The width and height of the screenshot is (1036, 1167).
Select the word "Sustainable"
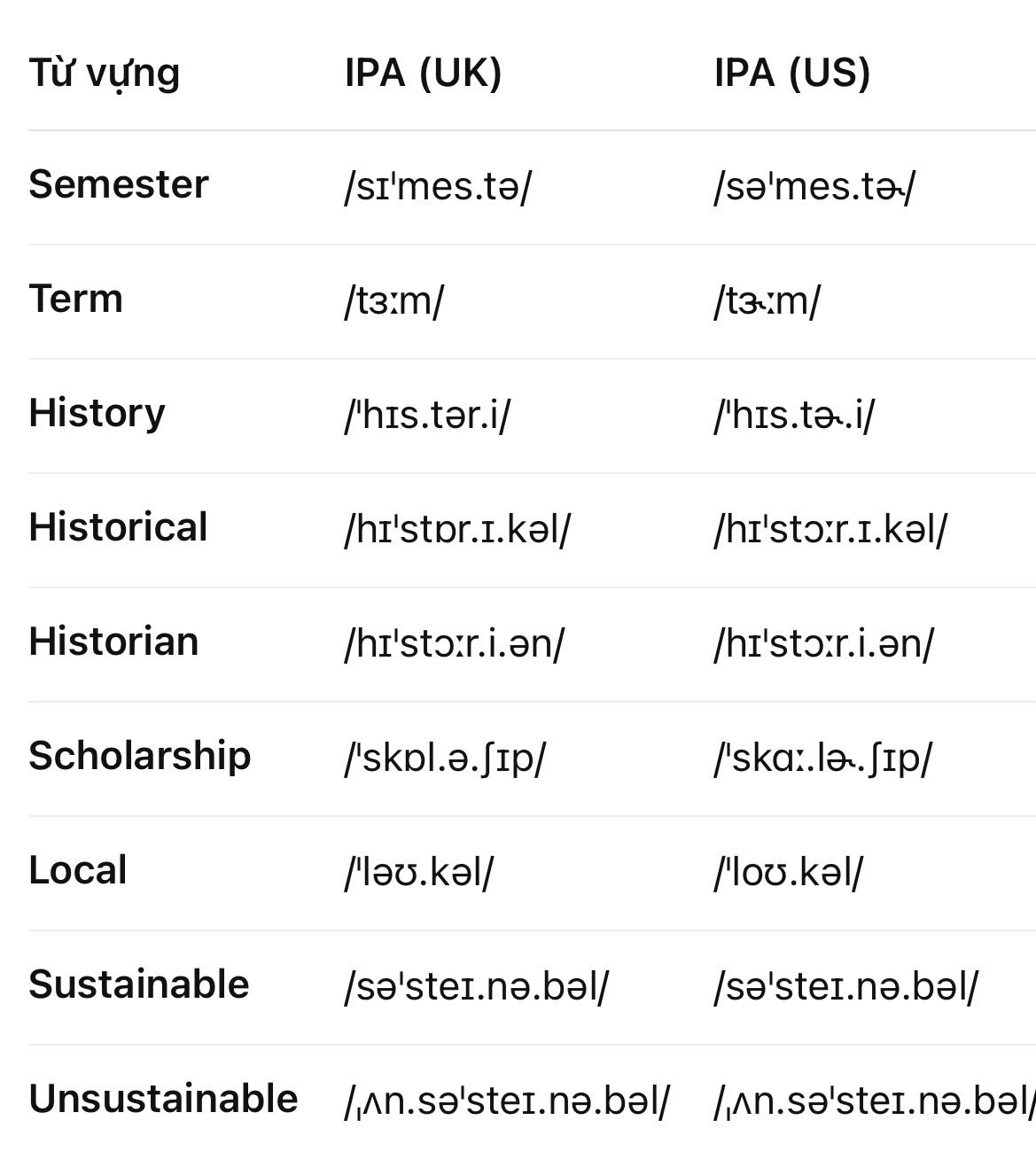click(x=139, y=984)
